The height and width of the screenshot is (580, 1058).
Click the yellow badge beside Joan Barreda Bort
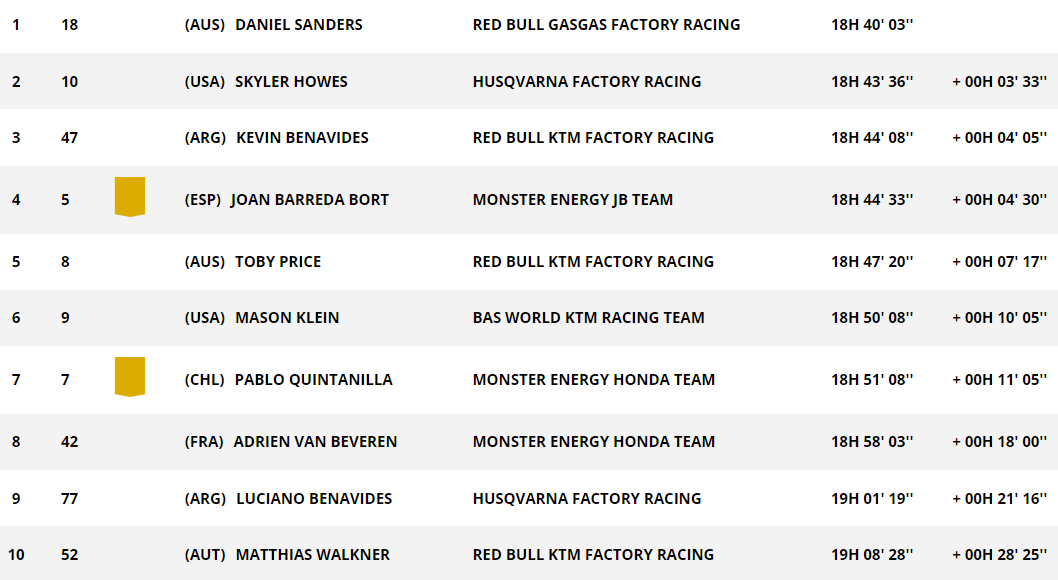pyautogui.click(x=130, y=197)
